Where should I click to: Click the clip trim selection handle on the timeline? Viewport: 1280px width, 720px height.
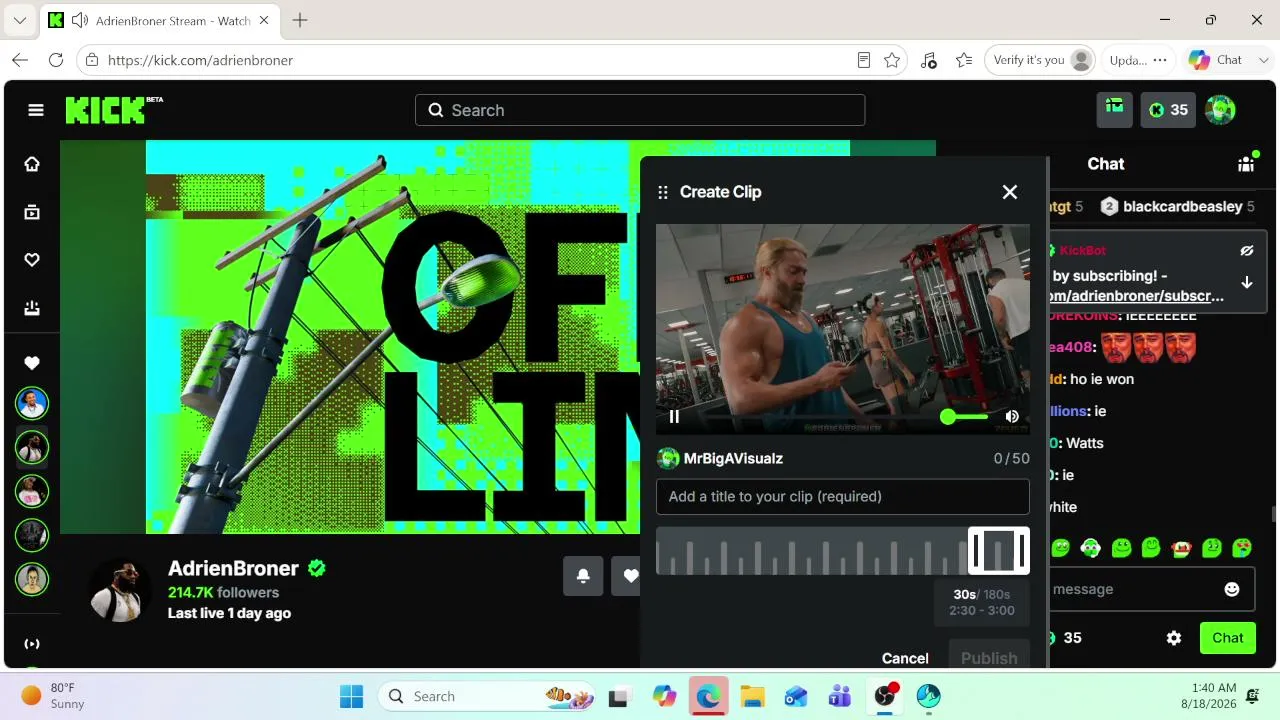(999, 551)
